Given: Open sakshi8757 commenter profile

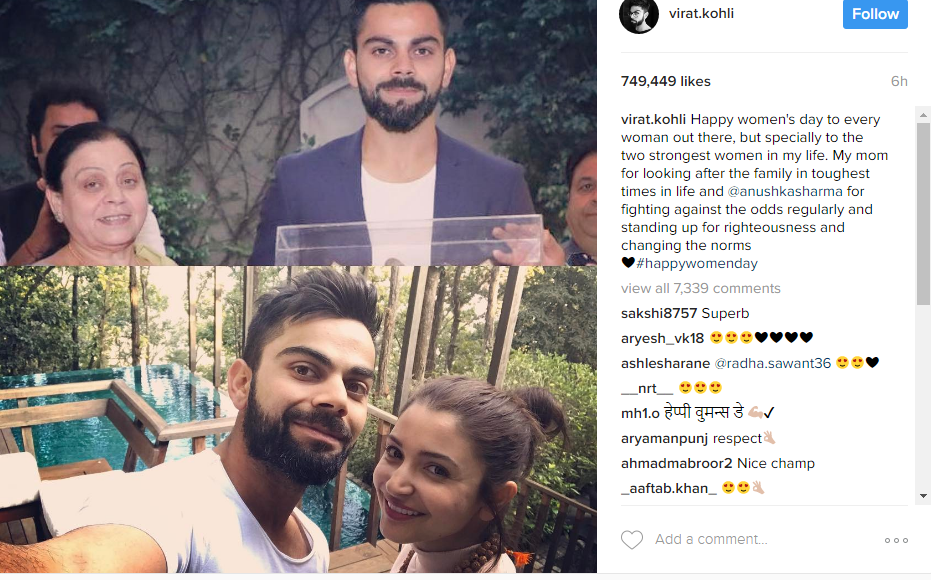Looking at the screenshot, I should [659, 313].
